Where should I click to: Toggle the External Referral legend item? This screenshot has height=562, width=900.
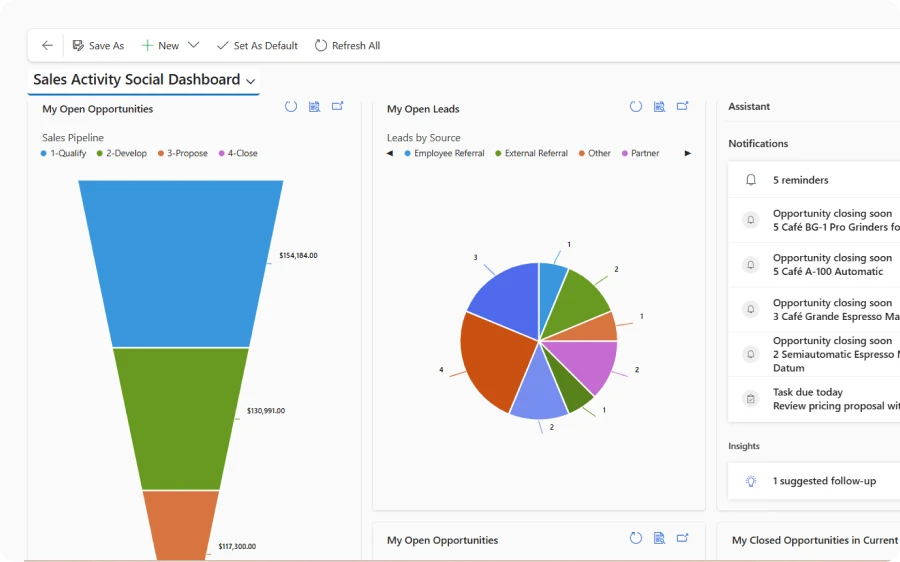click(x=532, y=153)
